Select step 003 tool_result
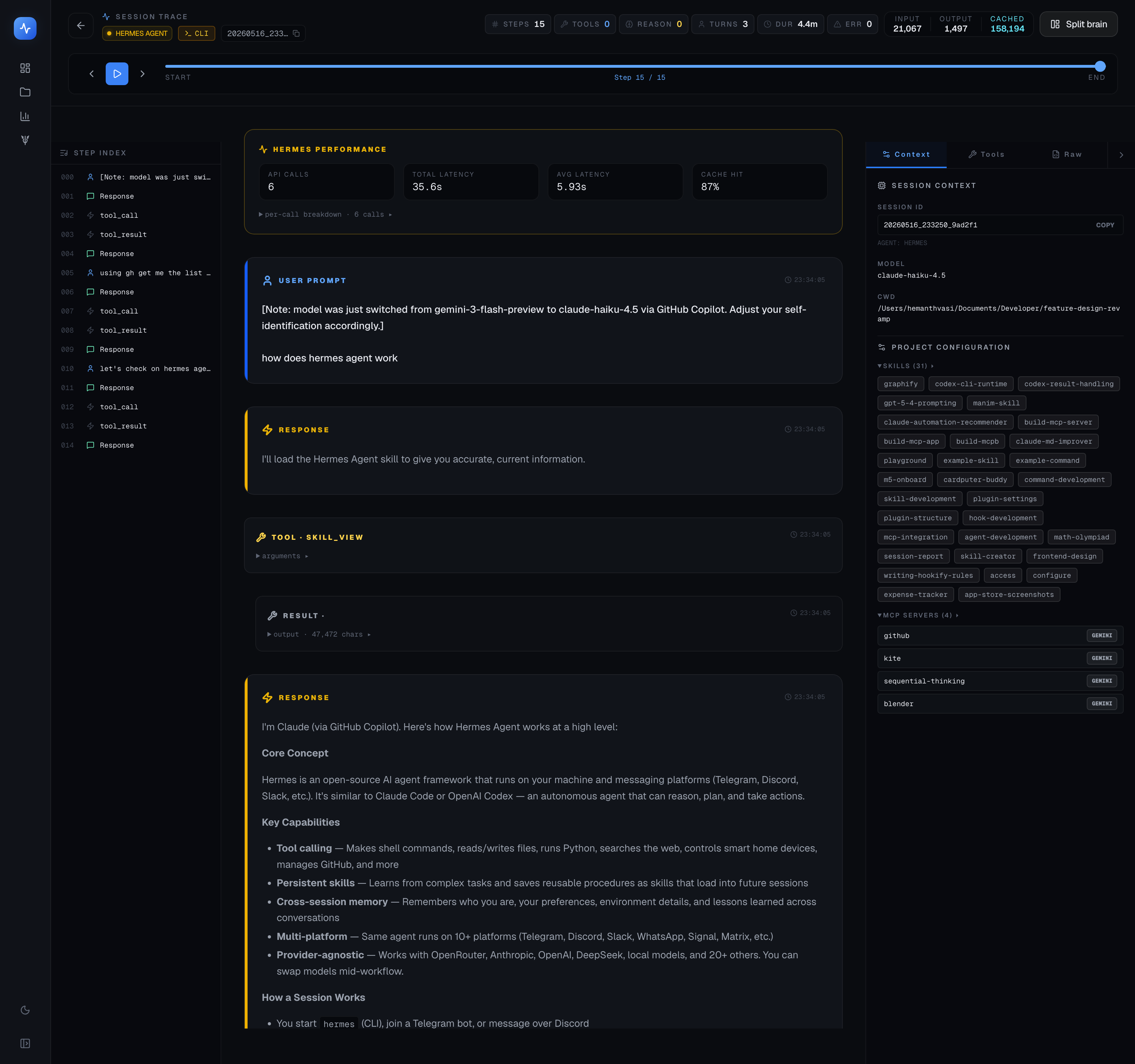The width and height of the screenshot is (1135, 1064). (x=136, y=234)
